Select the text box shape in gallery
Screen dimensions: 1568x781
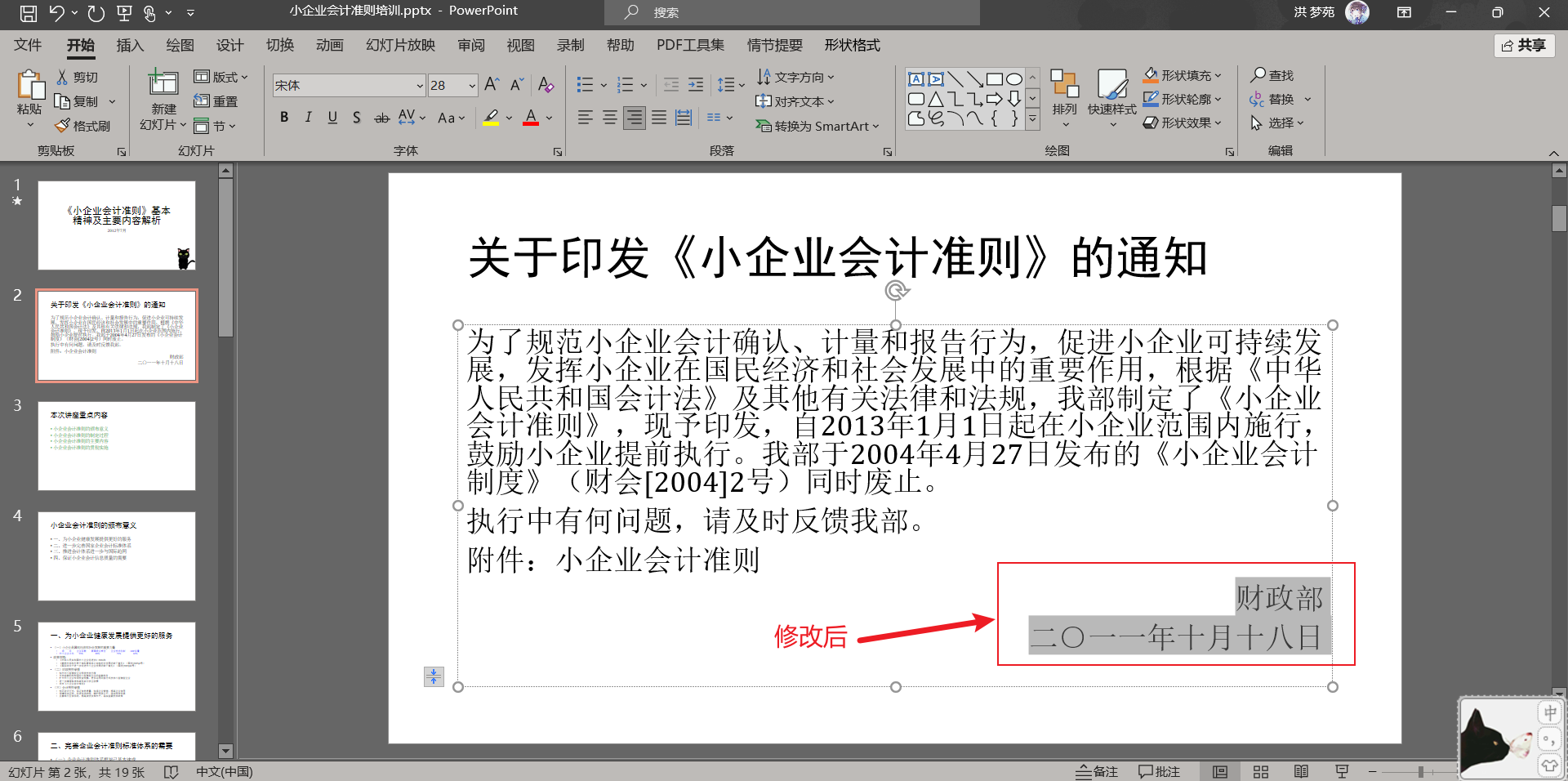pyautogui.click(x=915, y=79)
